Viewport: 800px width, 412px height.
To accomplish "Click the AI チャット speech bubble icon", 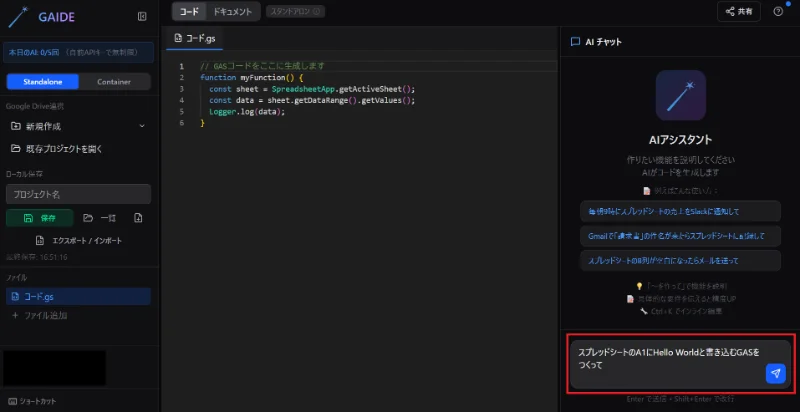I will click(x=575, y=42).
